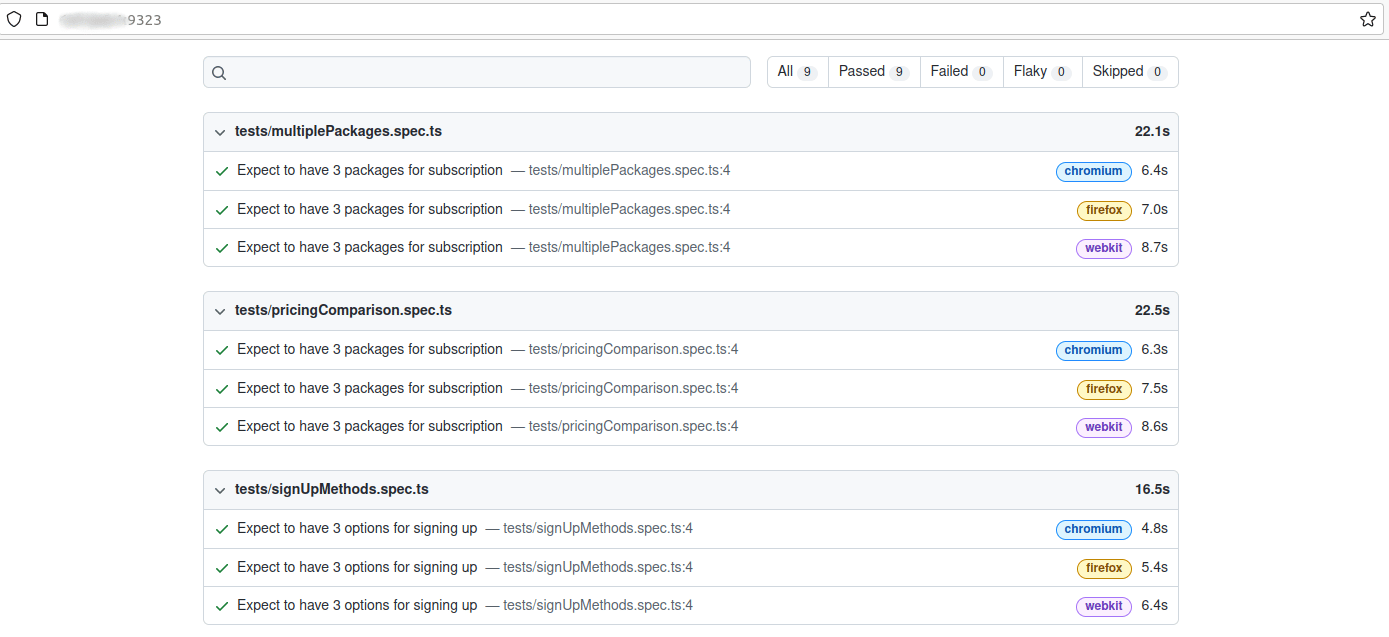The width and height of the screenshot is (1389, 637).
Task: Click the page info icon beside the URL
Action: (x=42, y=19)
